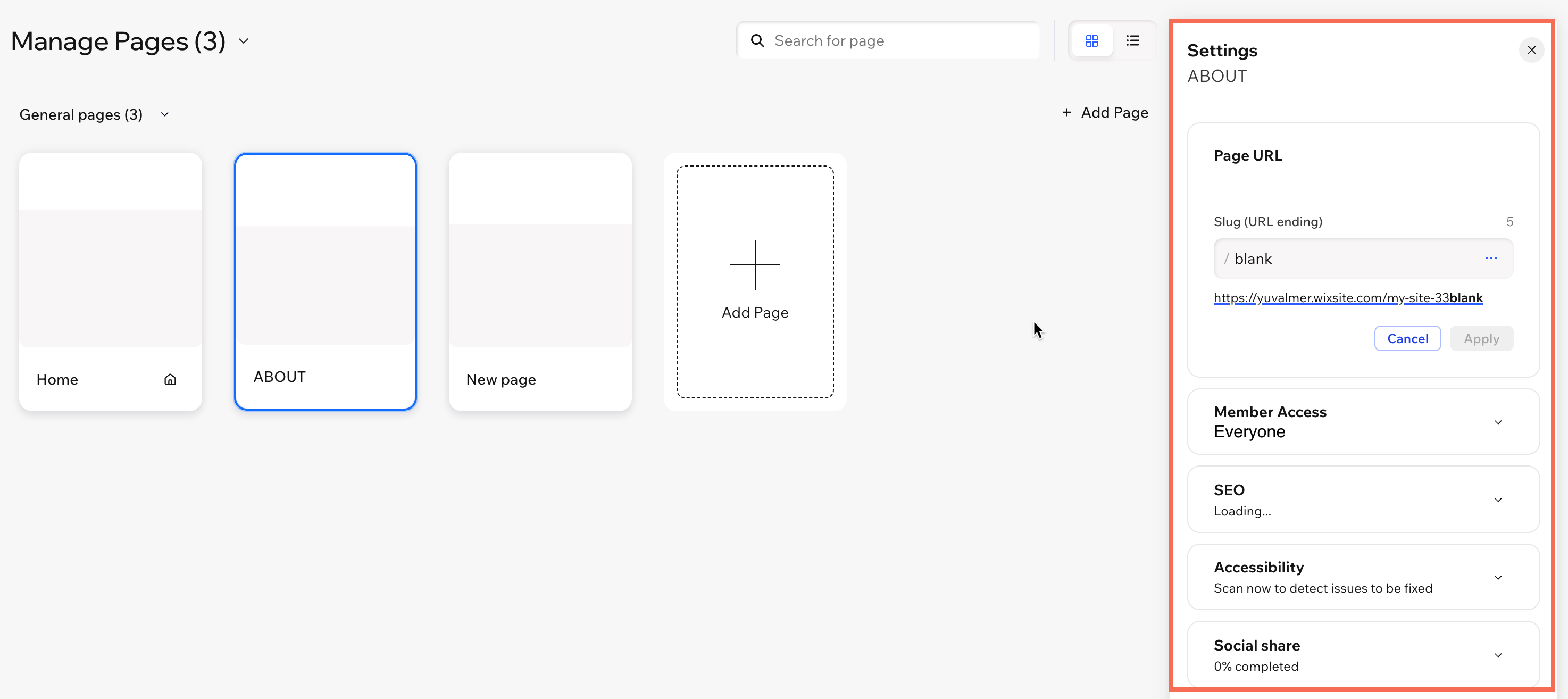The image size is (1568, 699).
Task: Open the yuvalmer.wixsite.com page link
Action: (x=1348, y=298)
